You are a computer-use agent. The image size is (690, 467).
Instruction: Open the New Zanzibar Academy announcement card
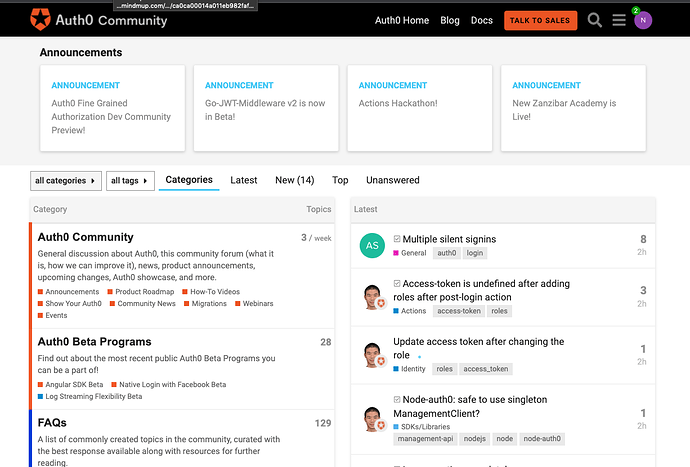(573, 108)
